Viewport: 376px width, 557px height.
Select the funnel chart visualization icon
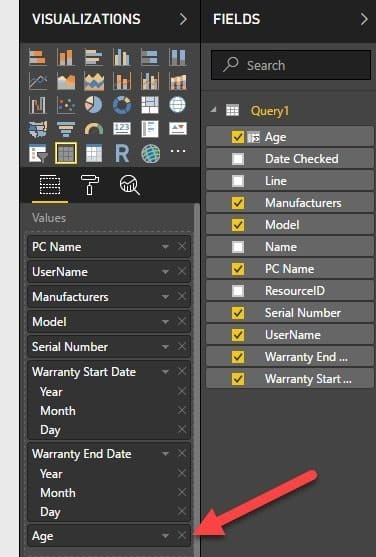(x=66, y=129)
